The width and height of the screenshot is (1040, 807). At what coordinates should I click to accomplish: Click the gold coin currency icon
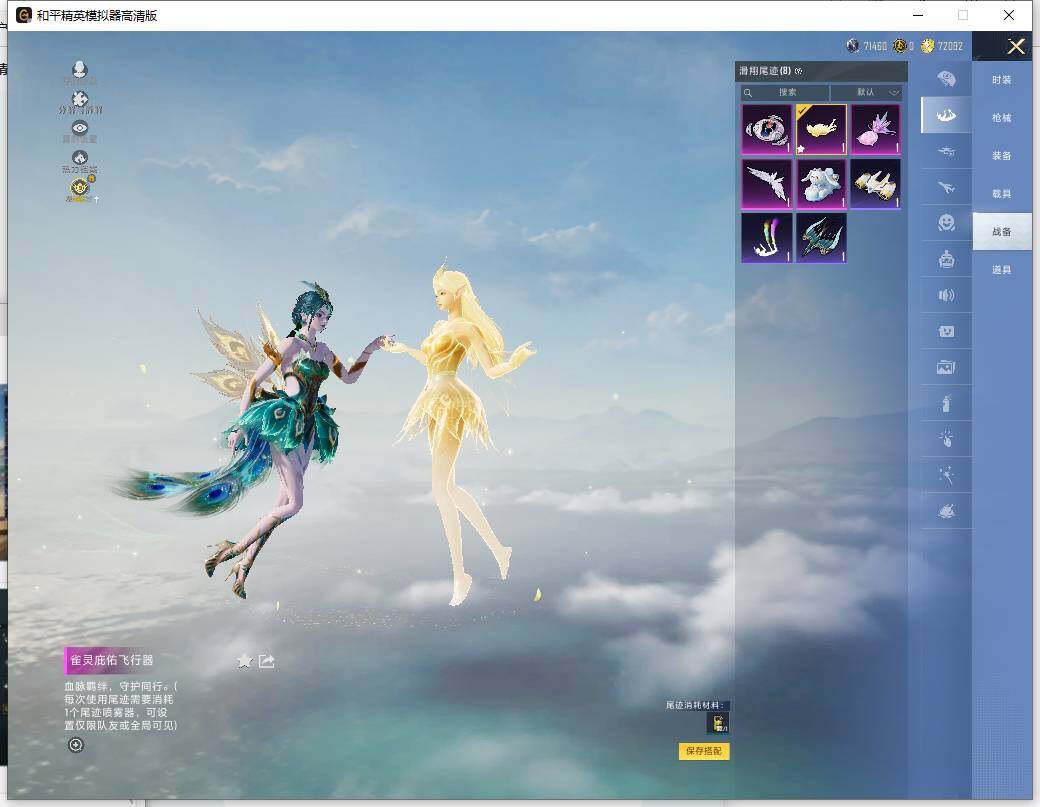(927, 46)
